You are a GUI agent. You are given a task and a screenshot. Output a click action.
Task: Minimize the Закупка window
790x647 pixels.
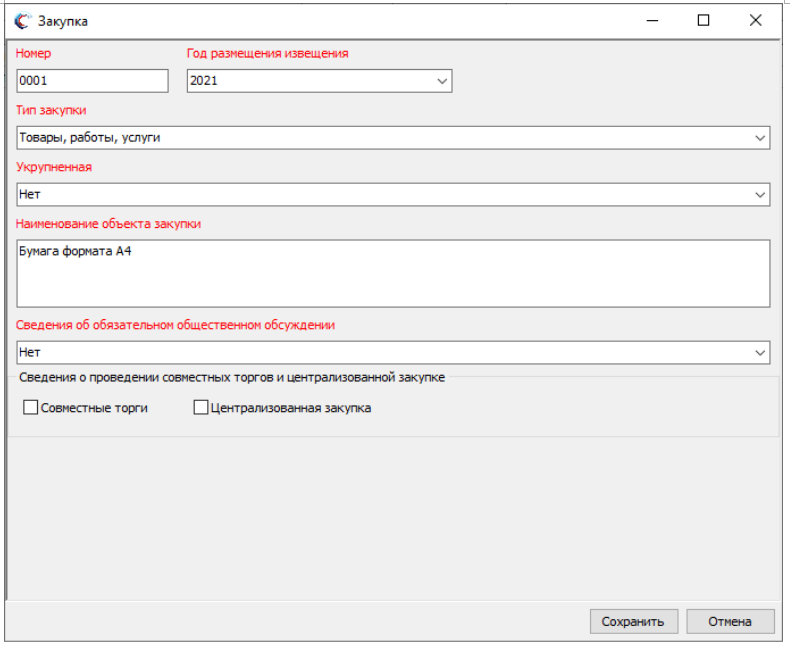(652, 20)
